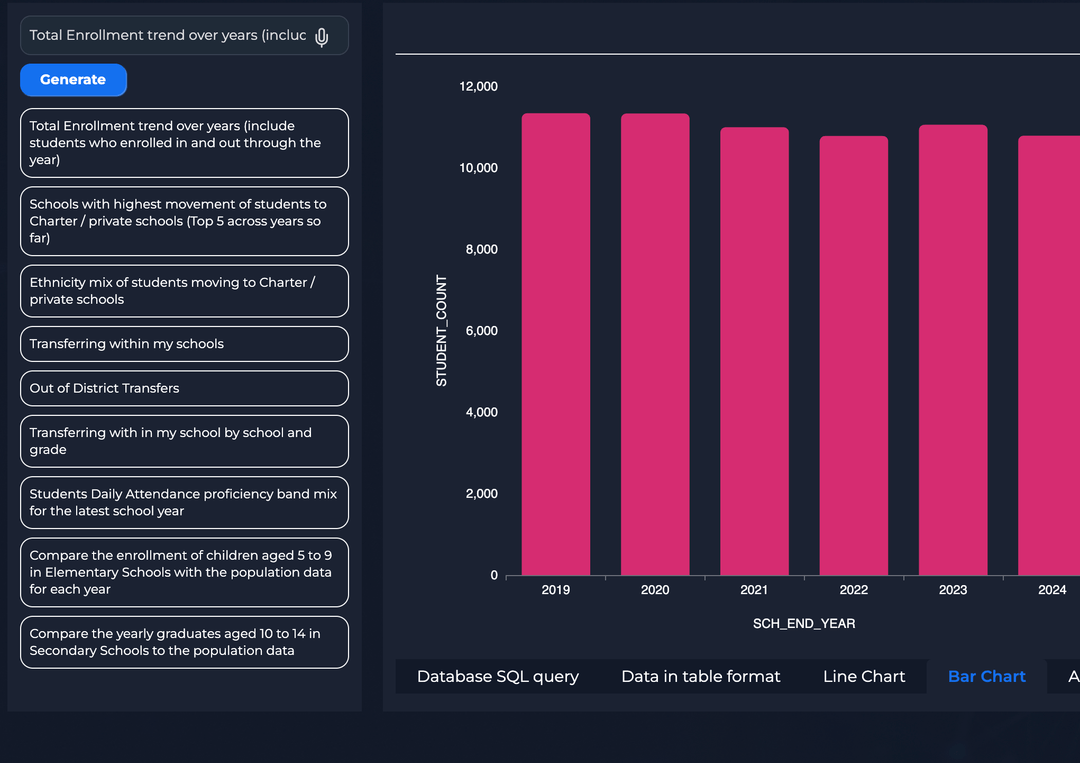Select Ethnicity mix of students moving suggestion
Viewport: 1080px width, 763px height.
(x=184, y=291)
